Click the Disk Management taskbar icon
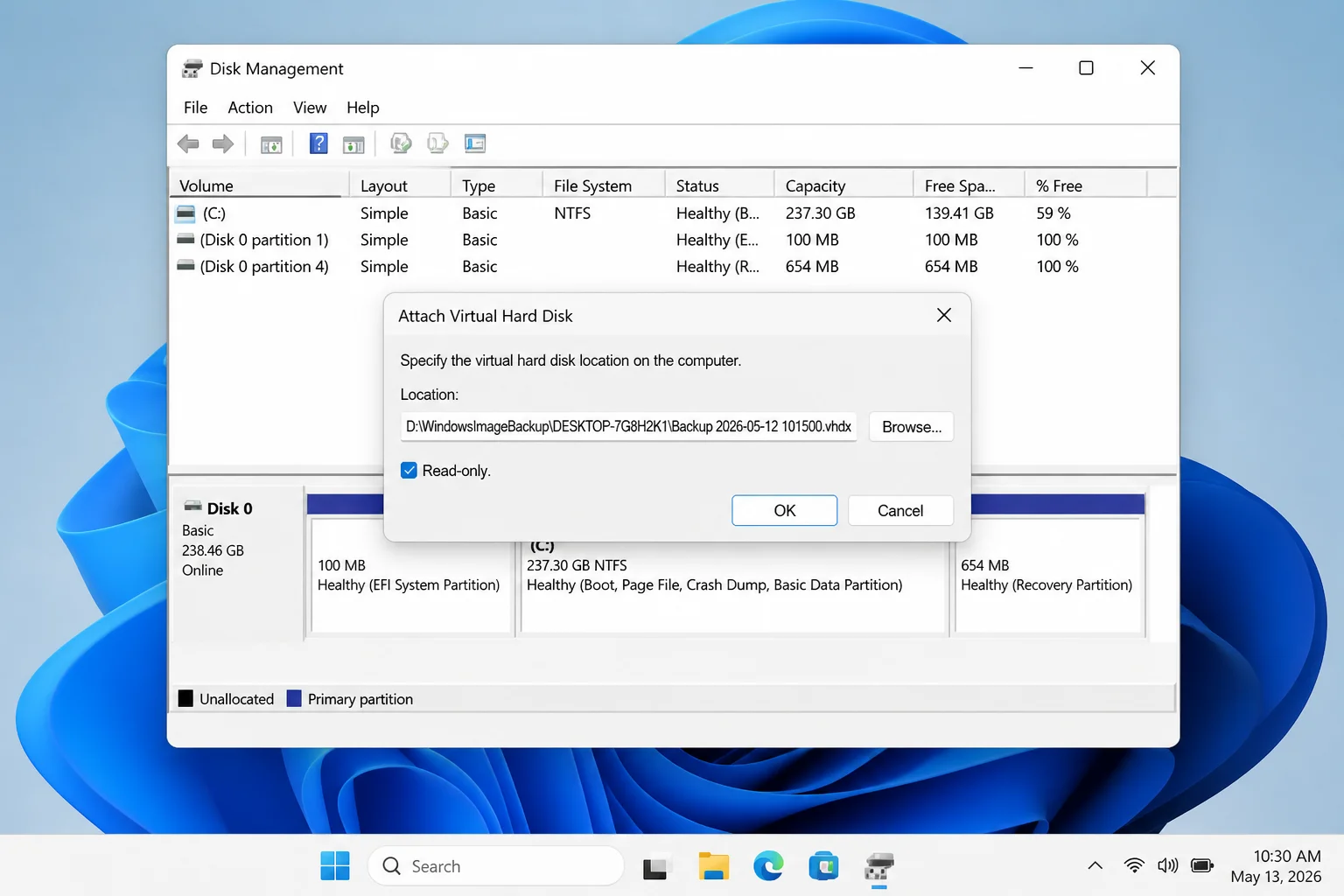The width and height of the screenshot is (1344, 896). click(x=878, y=866)
